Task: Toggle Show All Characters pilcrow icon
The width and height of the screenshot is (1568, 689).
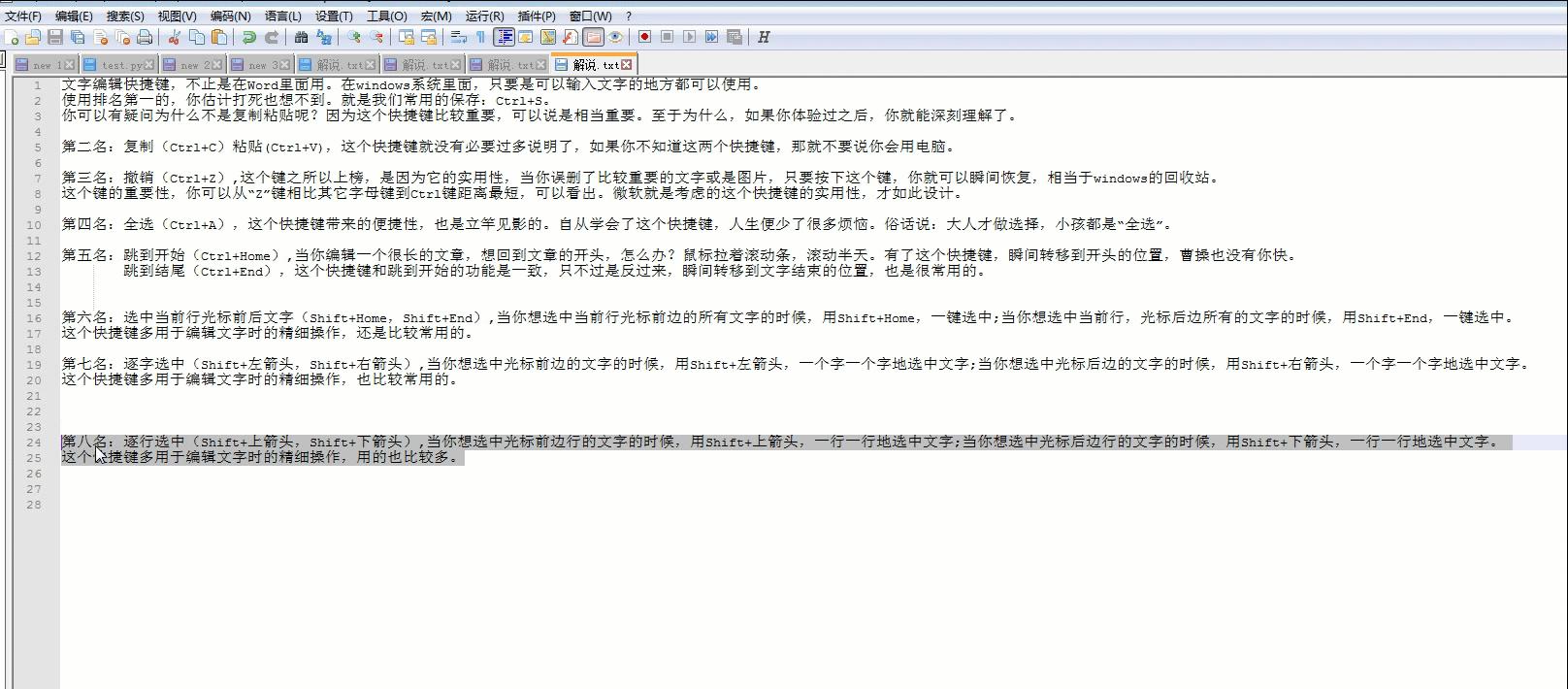Action: (480, 37)
